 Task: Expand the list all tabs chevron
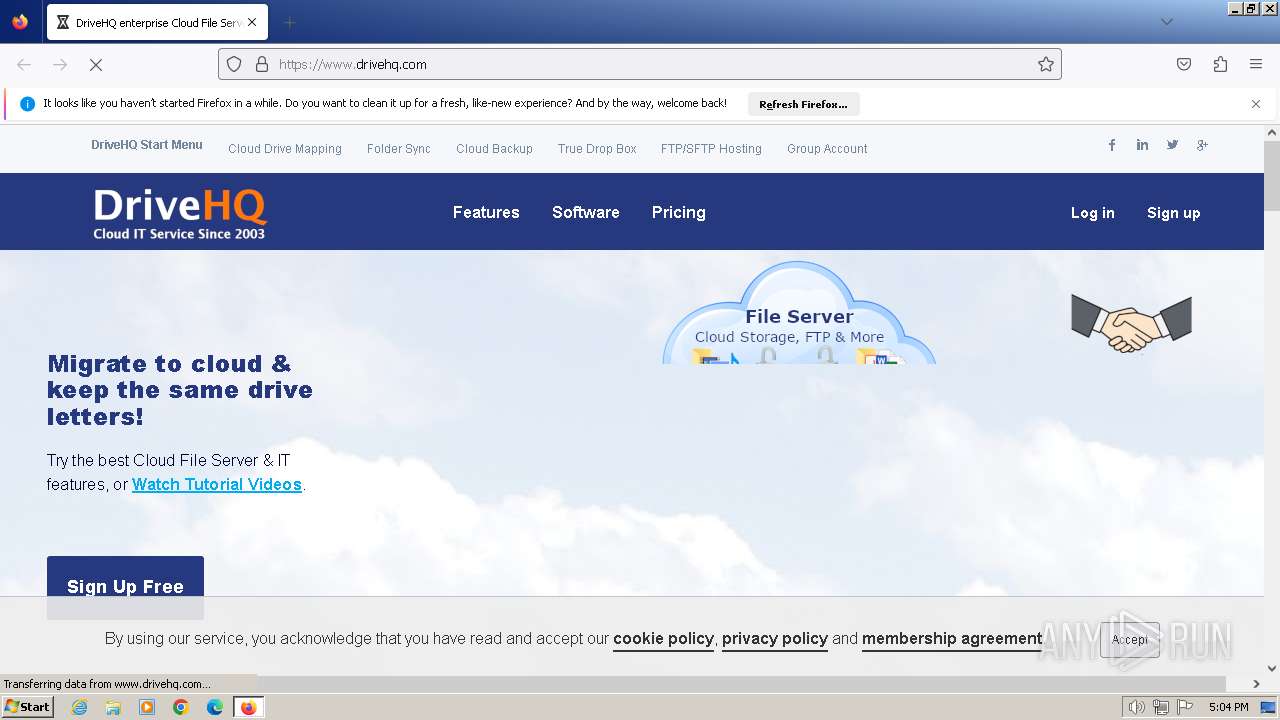1166,22
